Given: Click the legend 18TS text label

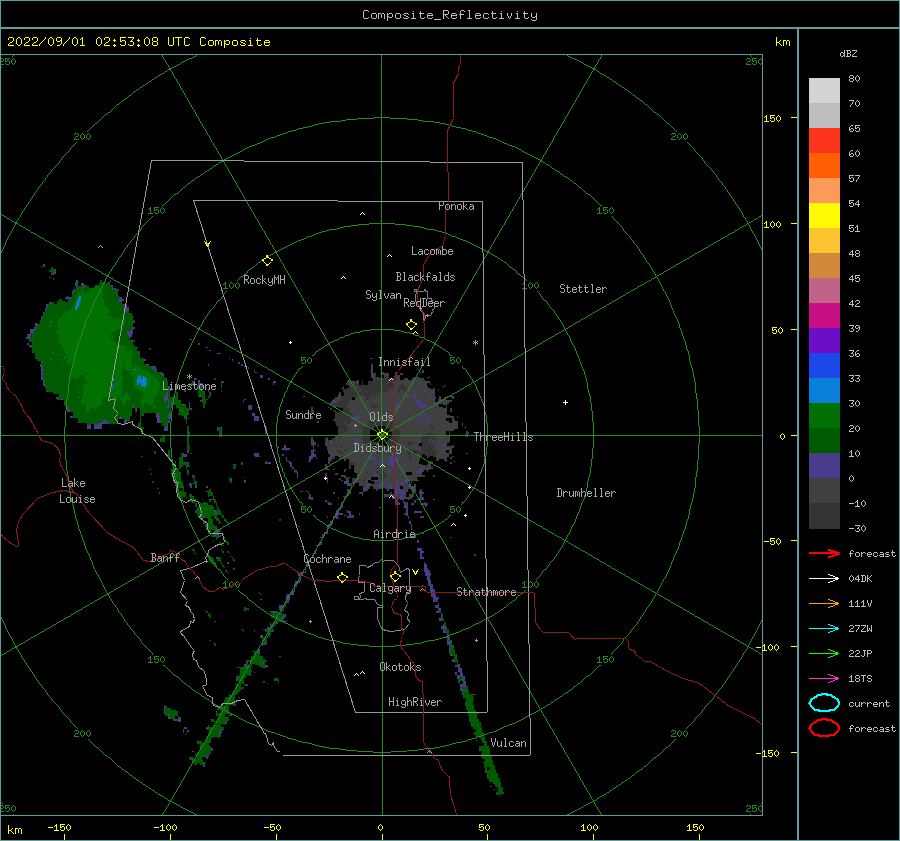Looking at the screenshot, I should pyautogui.click(x=860, y=679).
